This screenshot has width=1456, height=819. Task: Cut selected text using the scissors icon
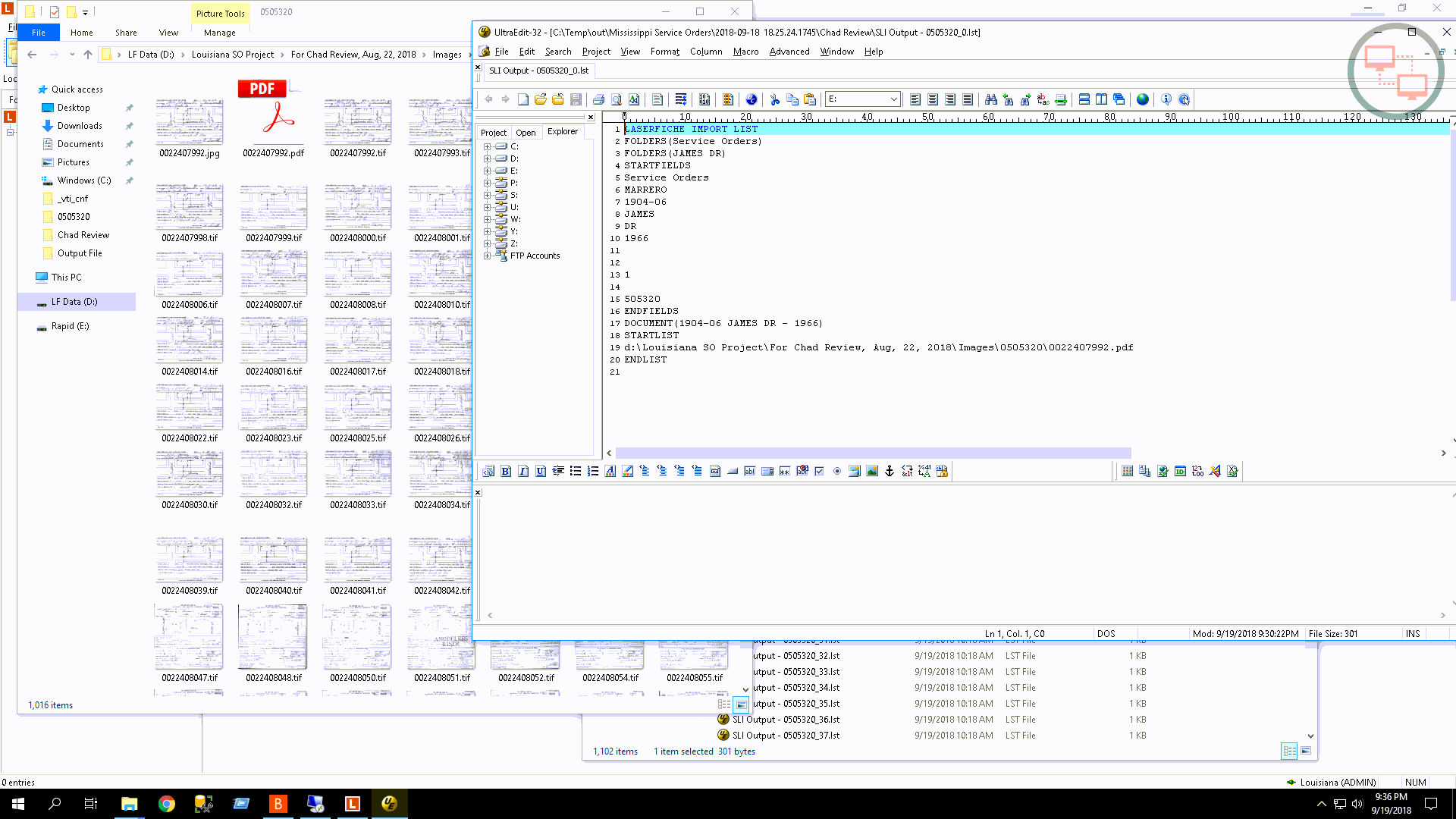tap(774, 99)
